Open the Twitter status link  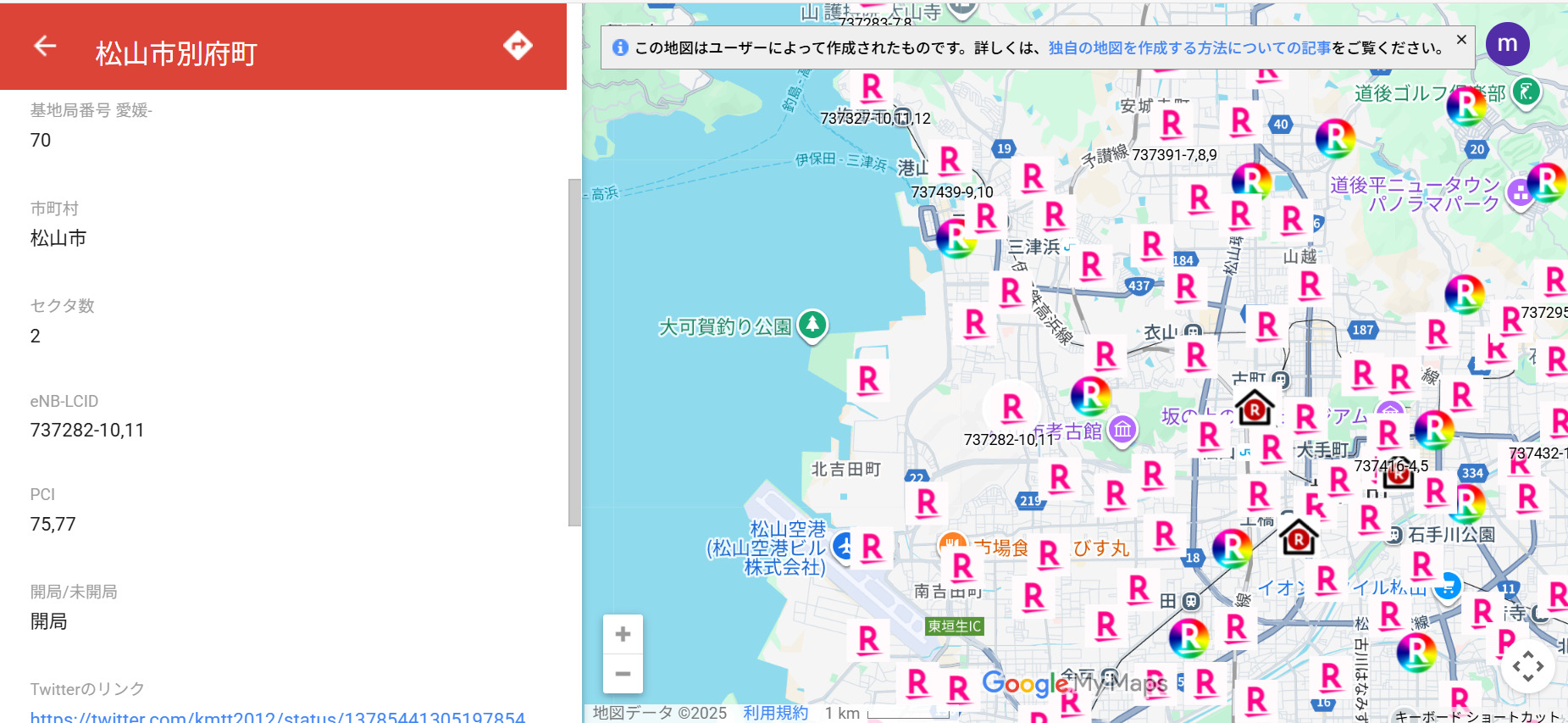278,717
